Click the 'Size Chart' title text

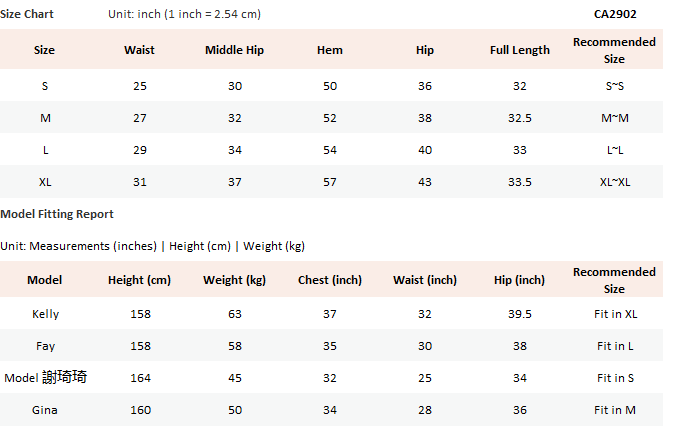(x=27, y=15)
